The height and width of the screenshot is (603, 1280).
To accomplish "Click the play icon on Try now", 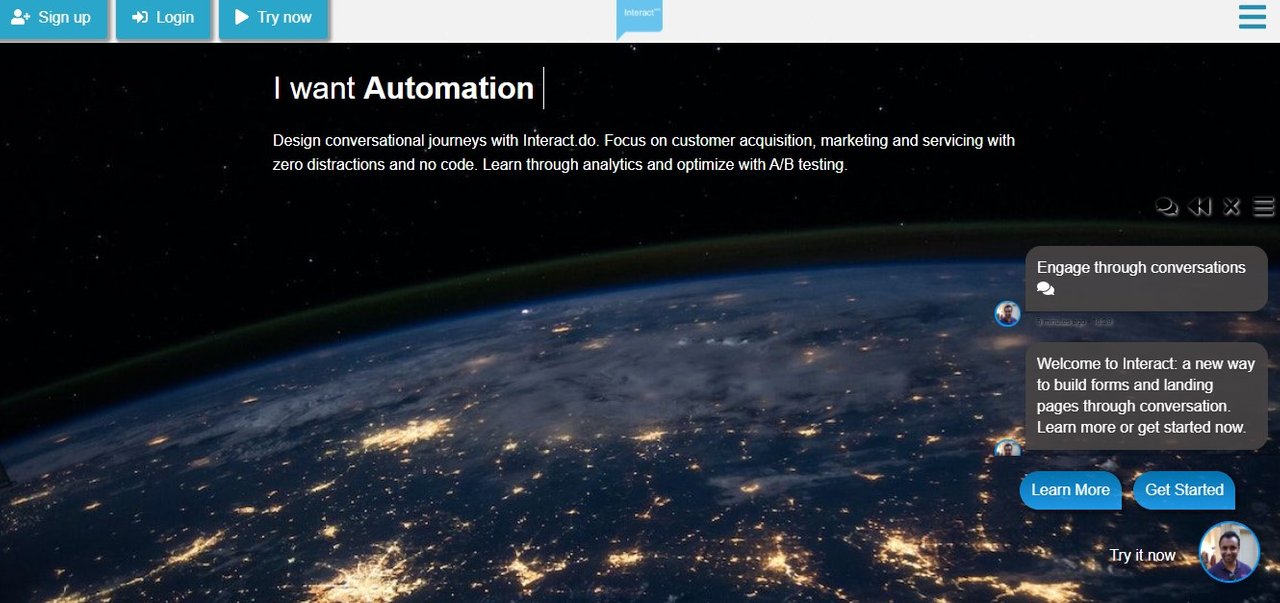I will pos(241,17).
